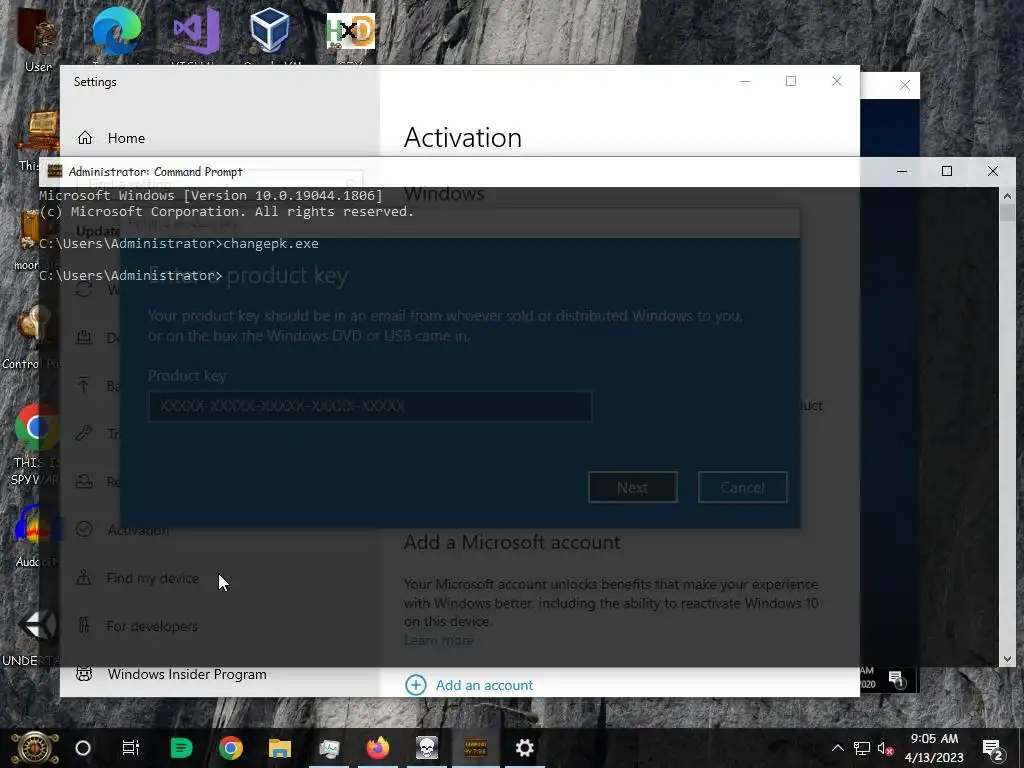
Task: Close the Settings window
Action: pos(837,81)
